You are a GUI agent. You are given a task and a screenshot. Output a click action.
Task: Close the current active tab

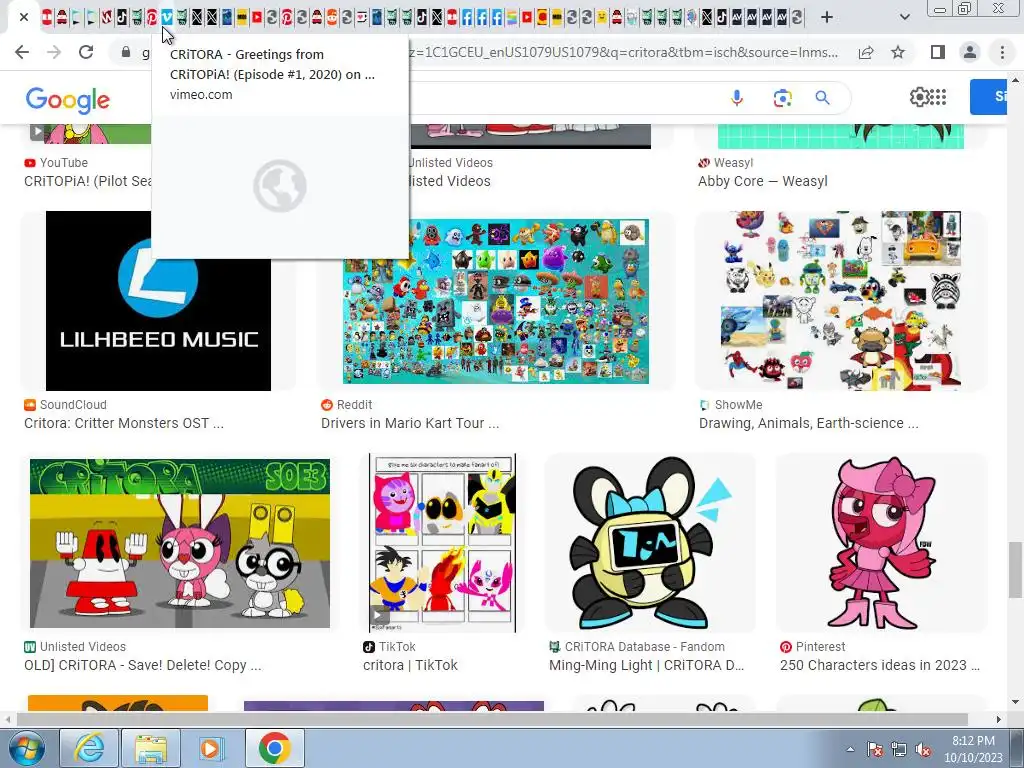click(x=24, y=18)
